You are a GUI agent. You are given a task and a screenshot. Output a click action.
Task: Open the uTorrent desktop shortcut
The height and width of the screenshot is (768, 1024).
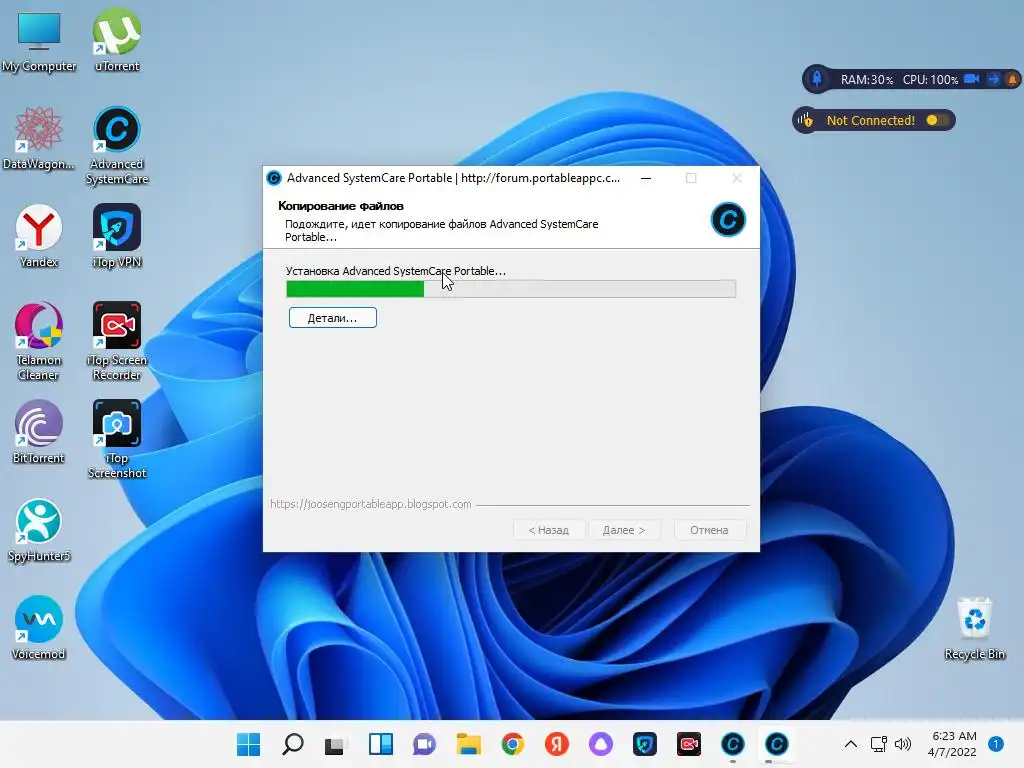117,40
